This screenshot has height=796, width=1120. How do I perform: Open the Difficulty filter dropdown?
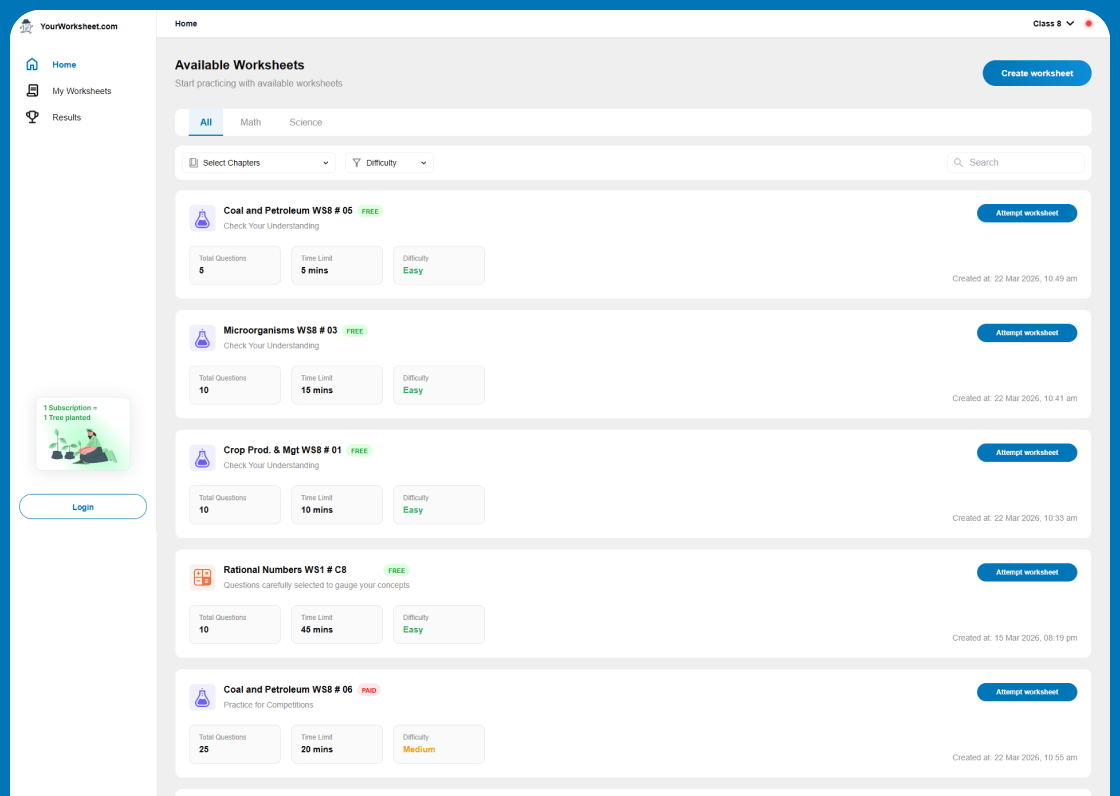[x=389, y=163]
